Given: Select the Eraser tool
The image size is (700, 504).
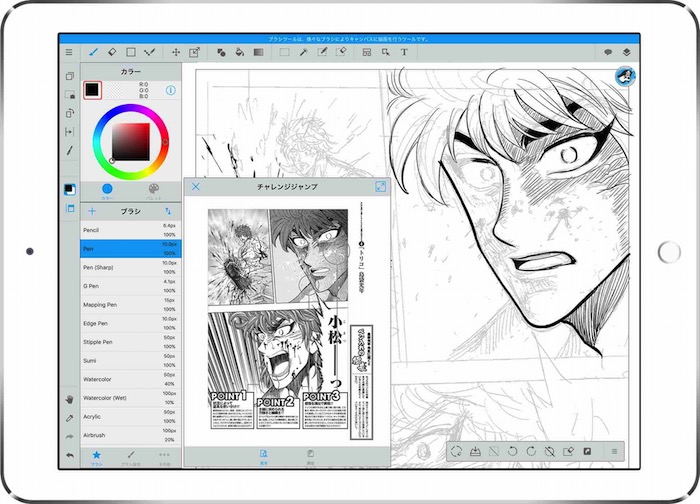Looking at the screenshot, I should point(112,51).
